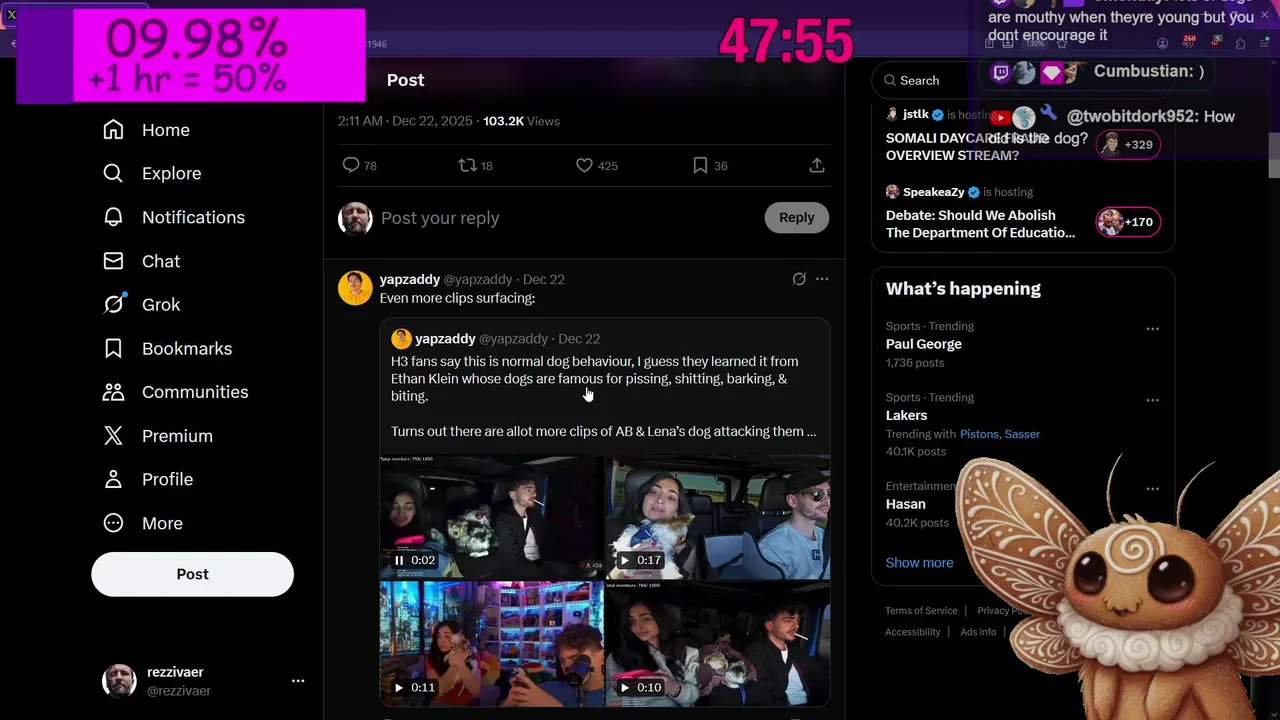This screenshot has width=1280, height=720.
Task: Play the 0:17 video clip
Action: pyautogui.click(x=625, y=560)
